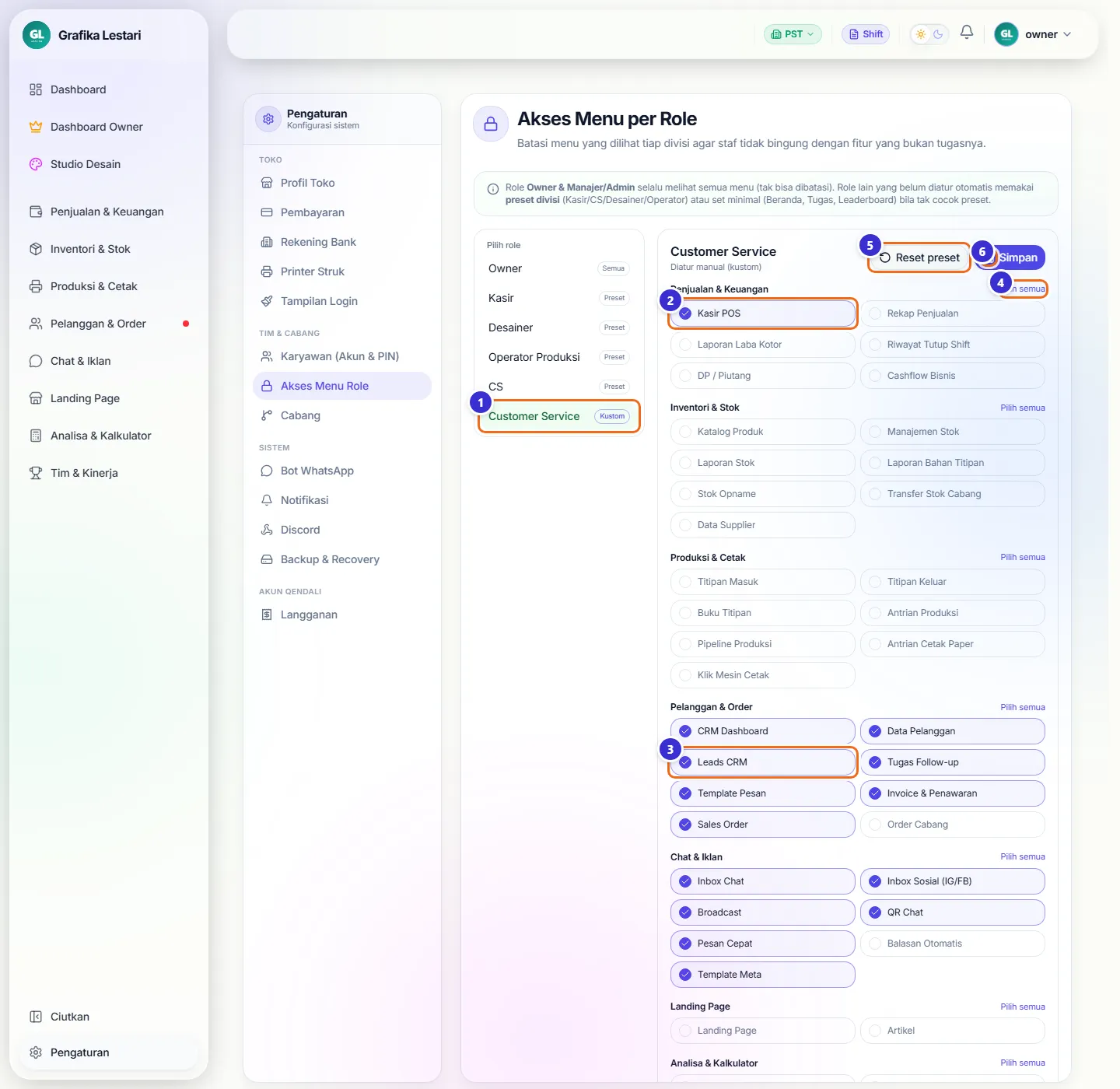Click Pilih semua for Chat & Iklan
The height and width of the screenshot is (1089, 1120).
point(1023,856)
